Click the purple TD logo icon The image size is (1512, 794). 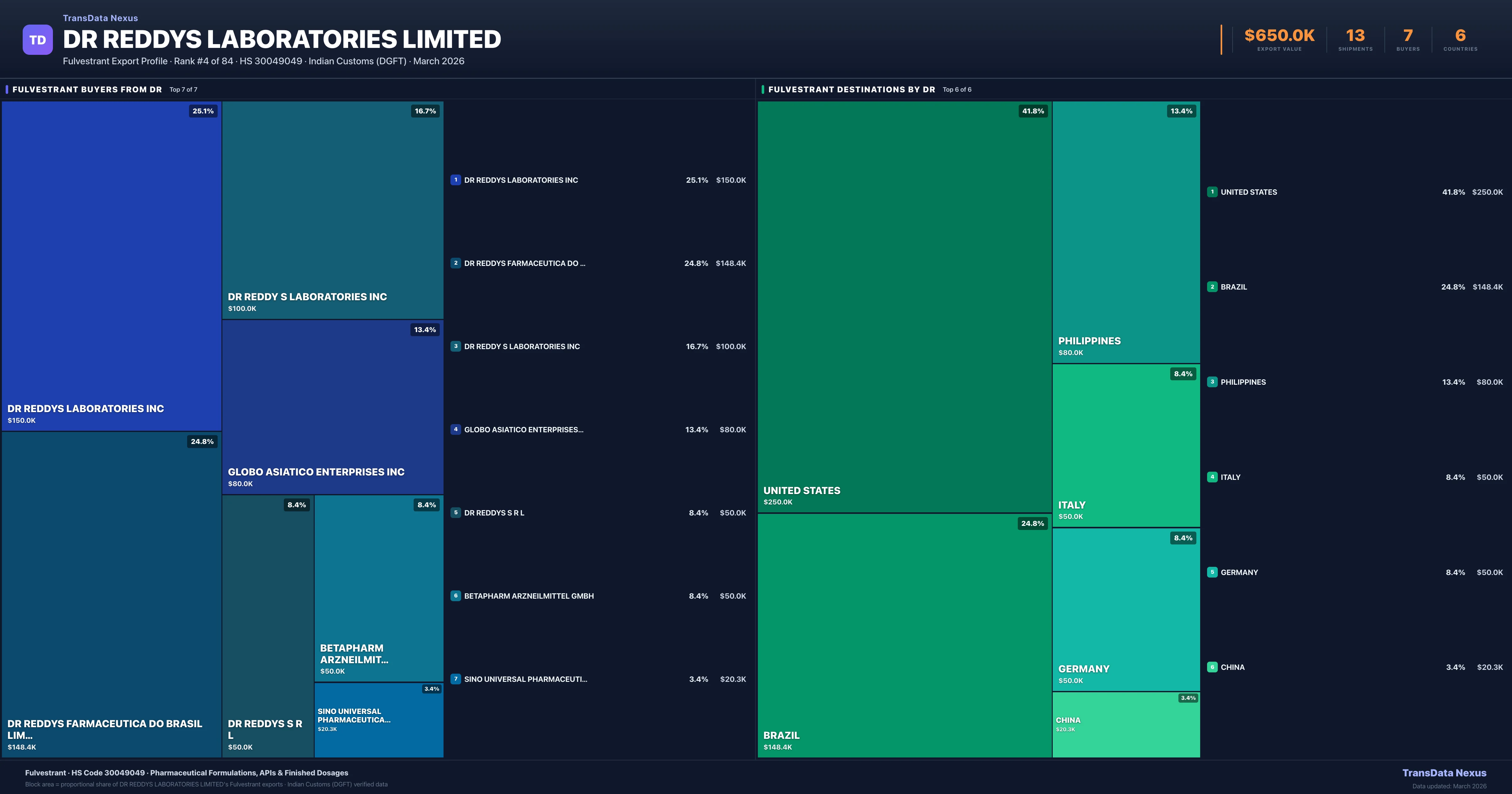click(x=37, y=40)
